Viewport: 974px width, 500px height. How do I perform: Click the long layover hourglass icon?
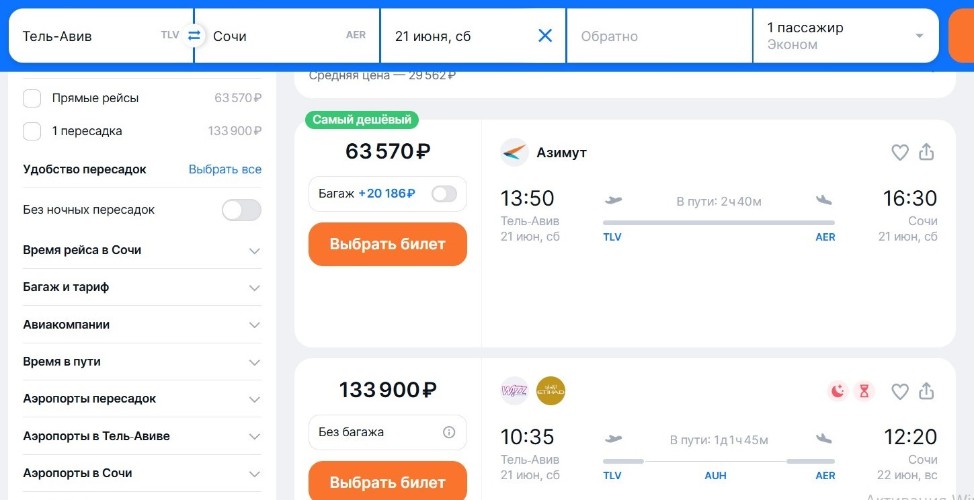864,391
